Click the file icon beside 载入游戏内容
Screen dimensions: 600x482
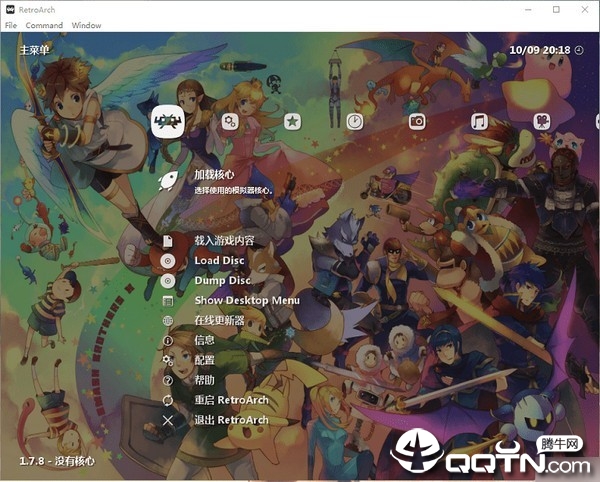coord(168,241)
